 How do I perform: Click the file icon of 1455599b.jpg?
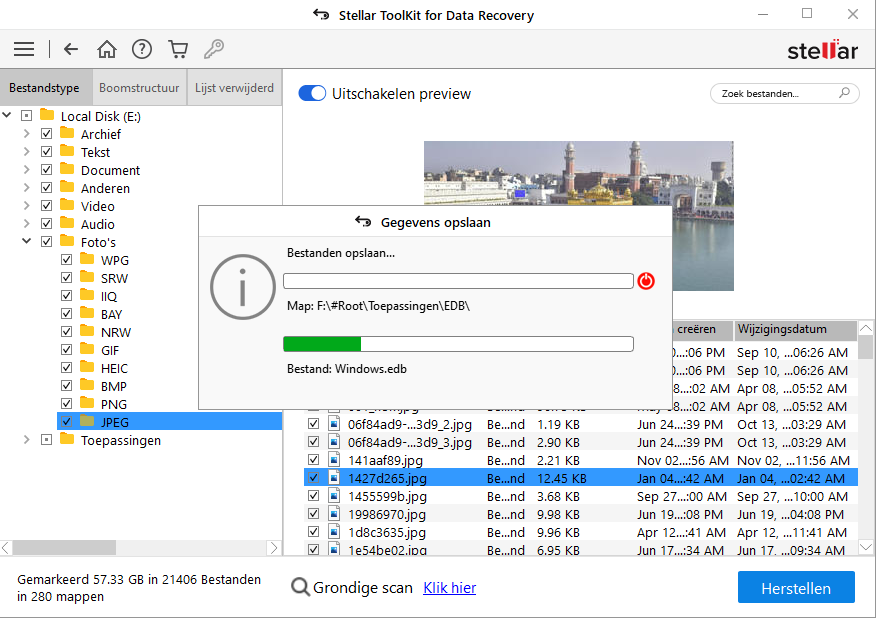(334, 496)
